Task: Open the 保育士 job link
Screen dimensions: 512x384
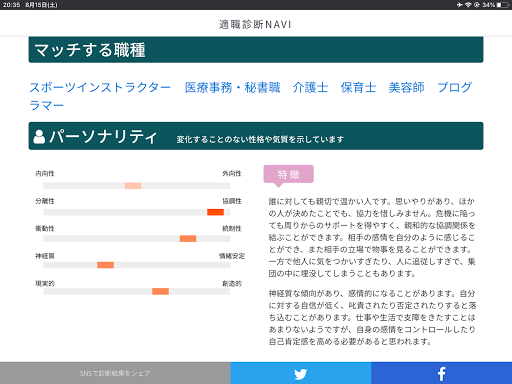Action: point(358,87)
